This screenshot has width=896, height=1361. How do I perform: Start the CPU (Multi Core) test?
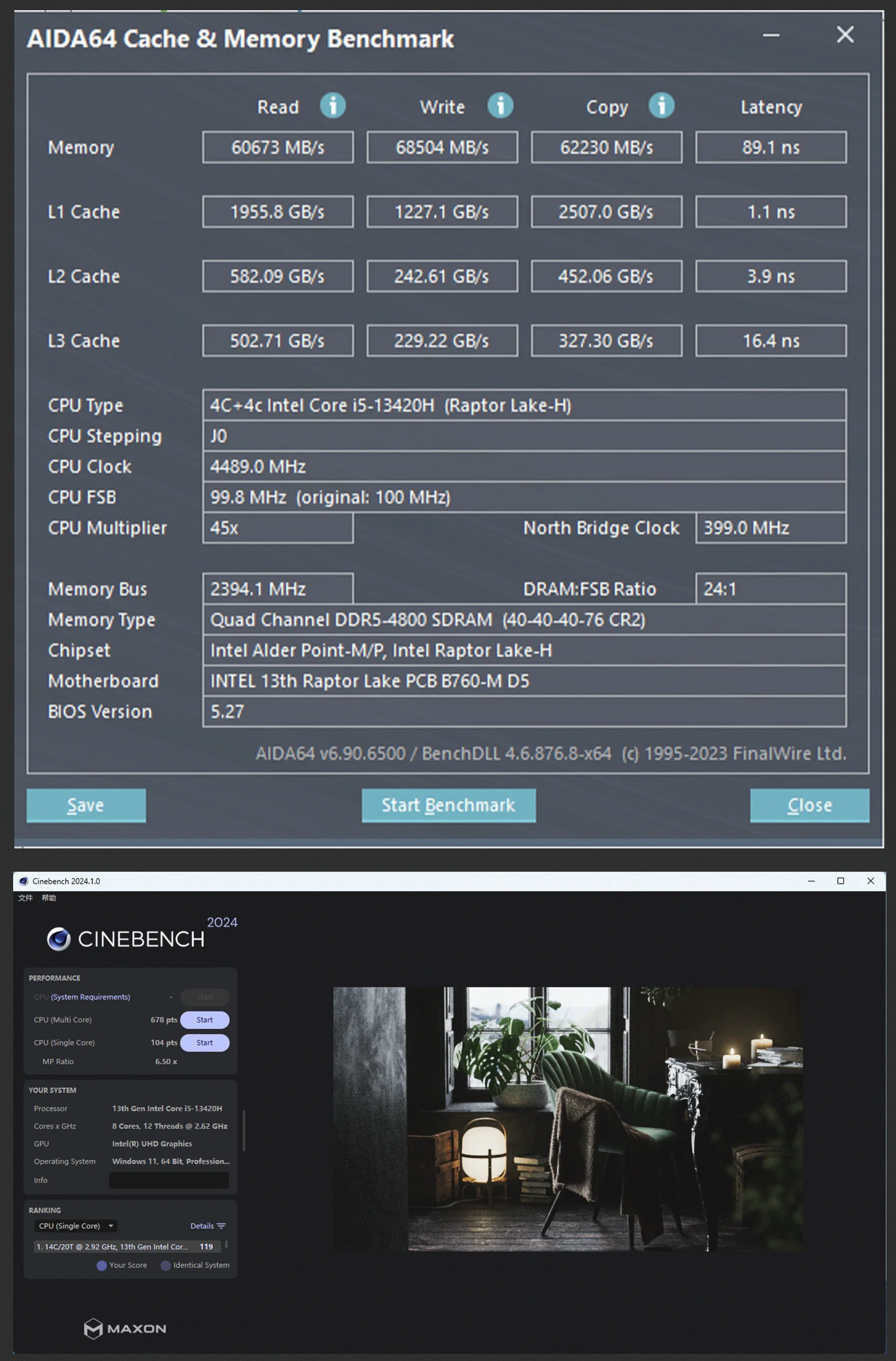pyautogui.click(x=204, y=1019)
